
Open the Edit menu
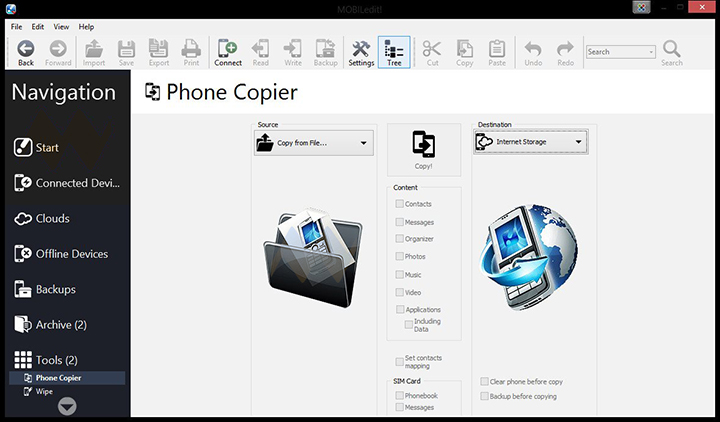(38, 27)
